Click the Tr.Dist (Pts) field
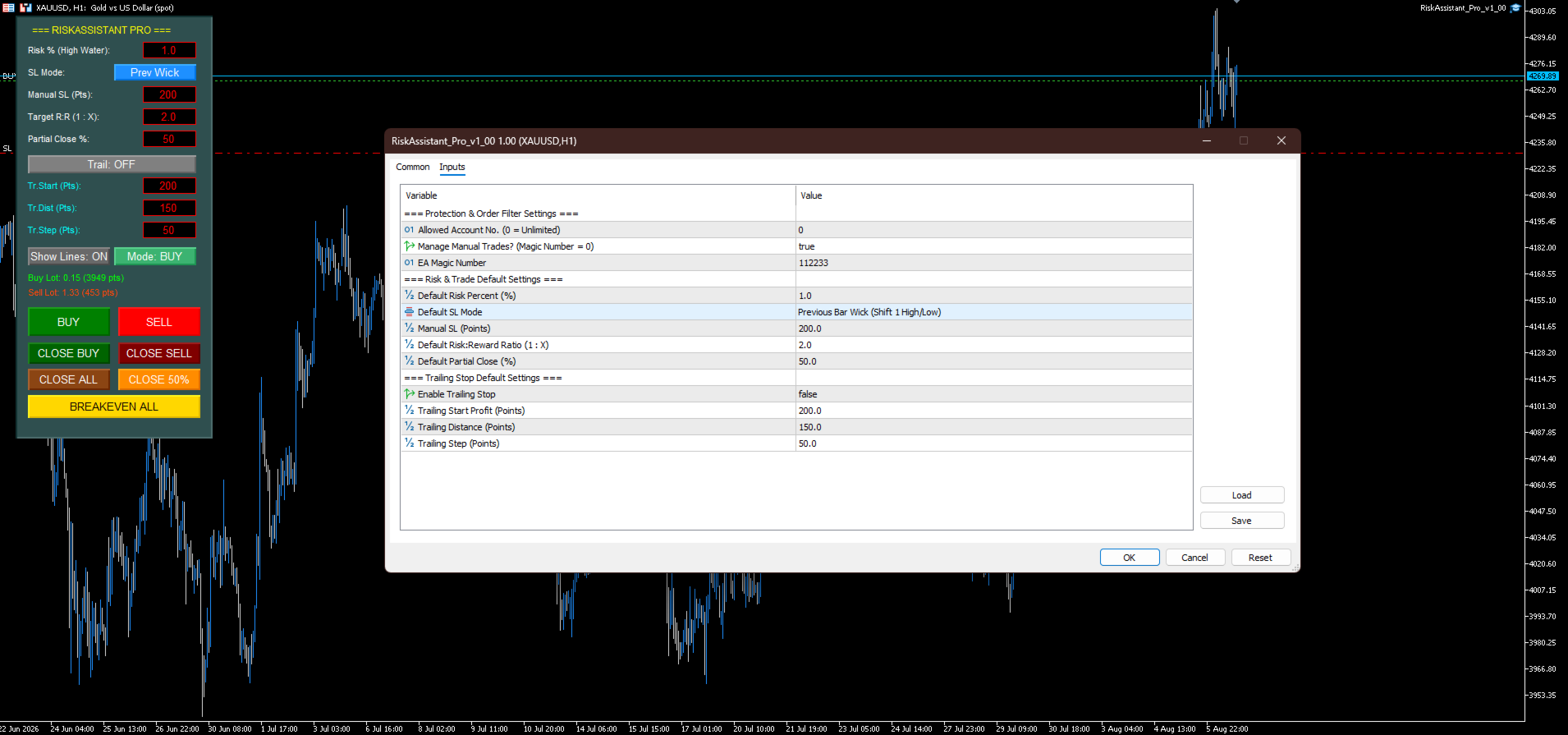Screen dimensions: 1568x735 [169, 208]
